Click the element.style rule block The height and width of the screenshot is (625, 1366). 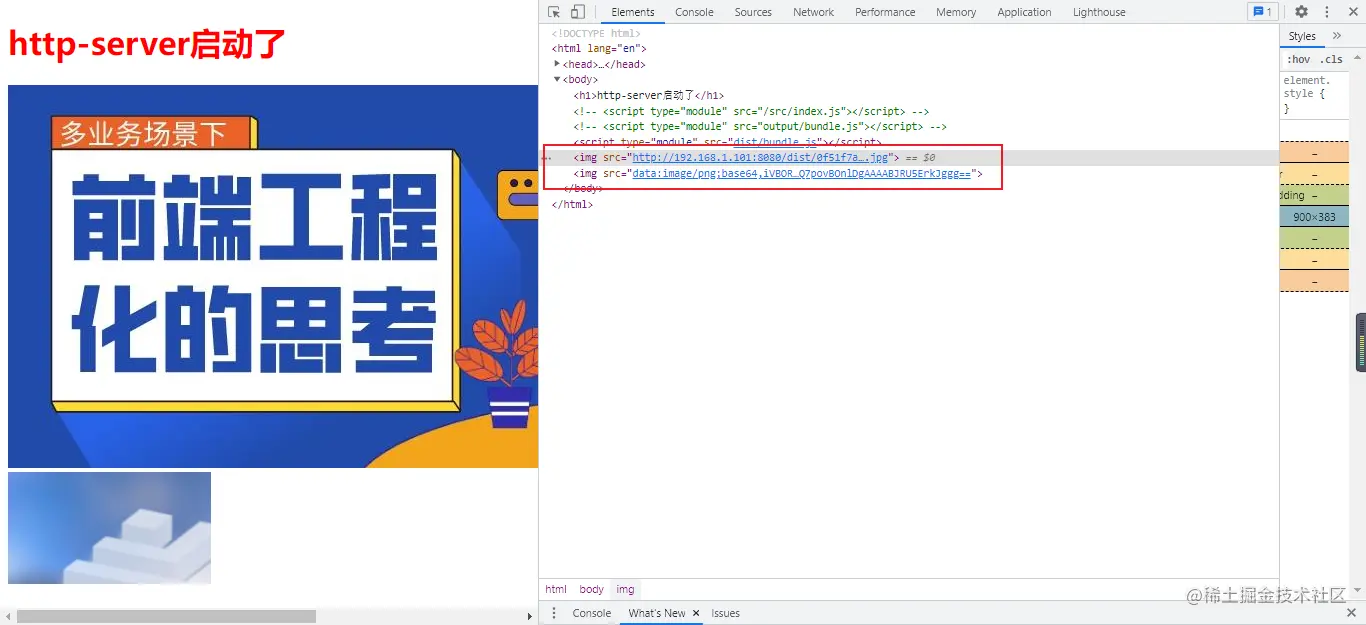pos(1313,94)
